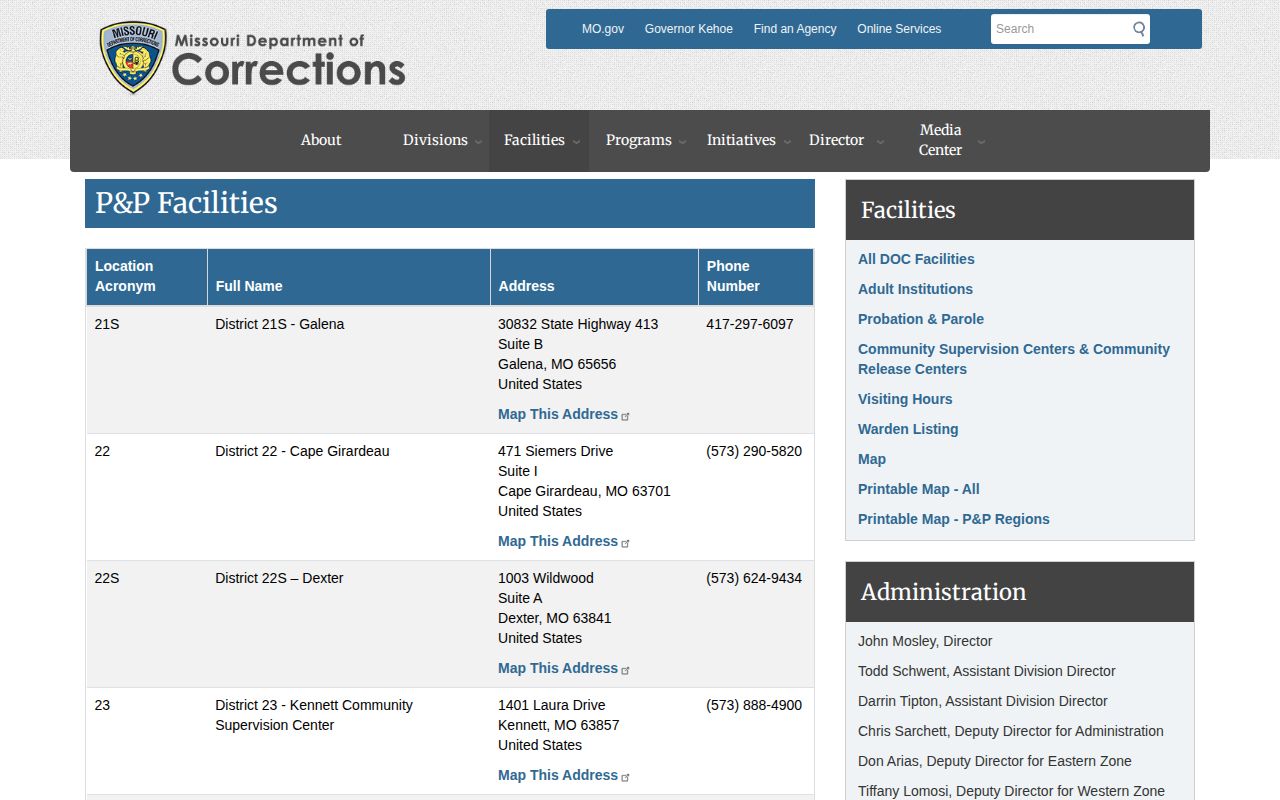The width and height of the screenshot is (1280, 800).
Task: Open Adult Institutions sidebar link
Action: pyautogui.click(x=915, y=289)
